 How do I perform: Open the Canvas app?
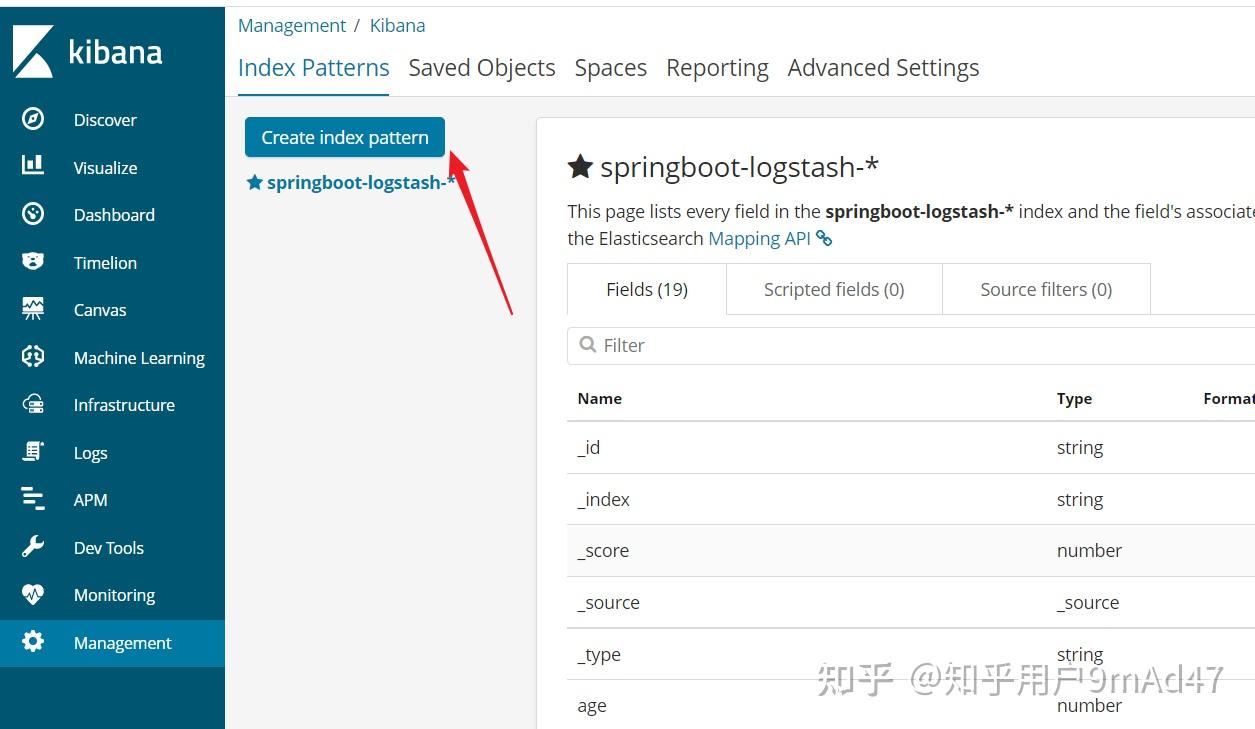(x=99, y=309)
